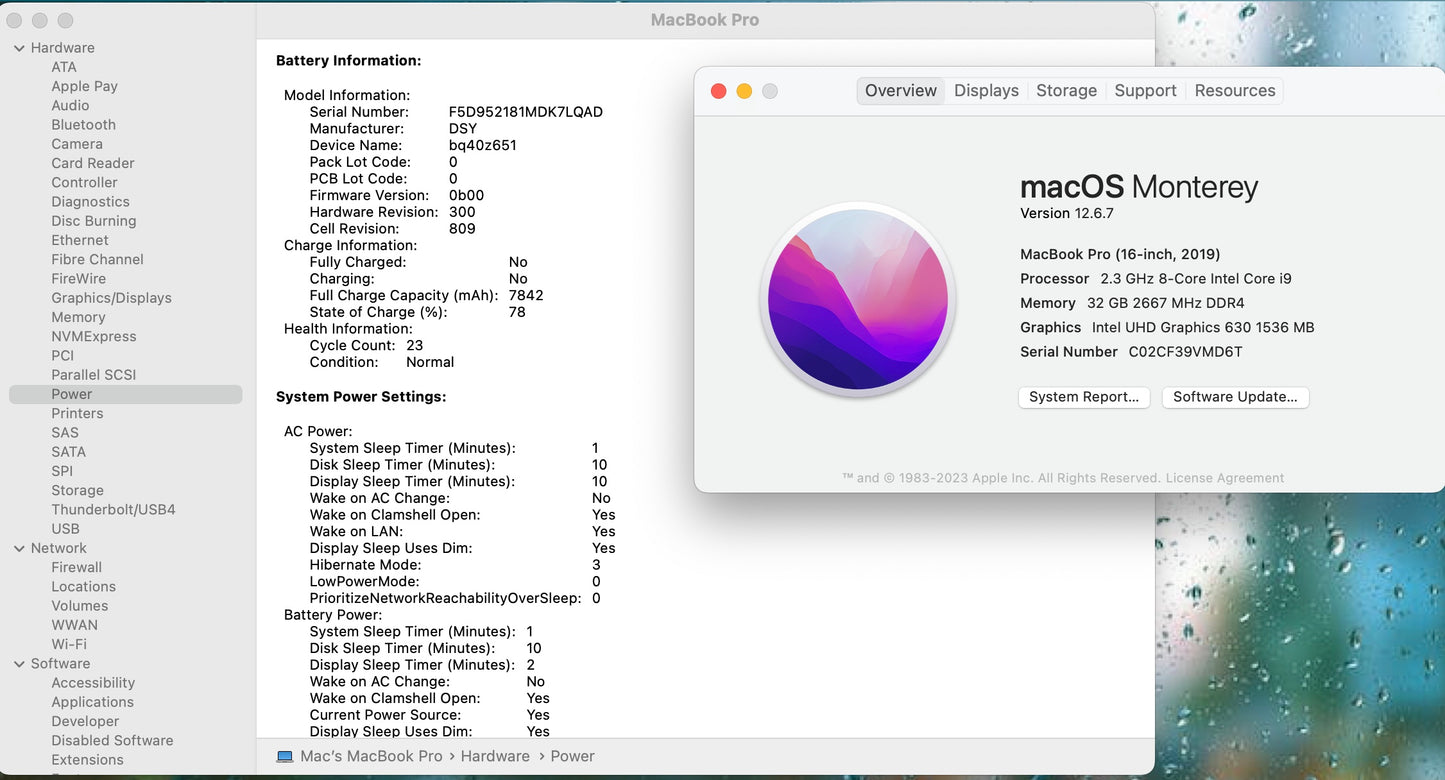
Task: Go to the Resources tab
Action: [x=1234, y=91]
